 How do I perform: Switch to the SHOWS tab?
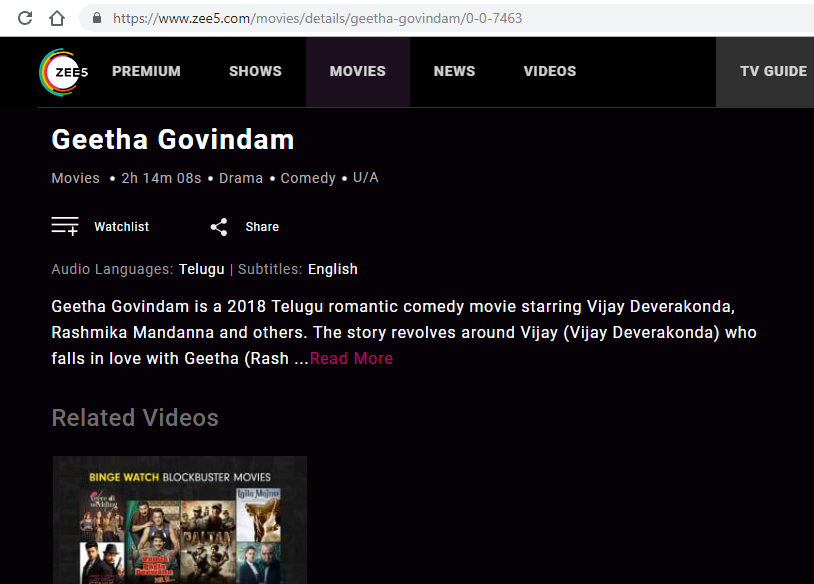(x=255, y=71)
